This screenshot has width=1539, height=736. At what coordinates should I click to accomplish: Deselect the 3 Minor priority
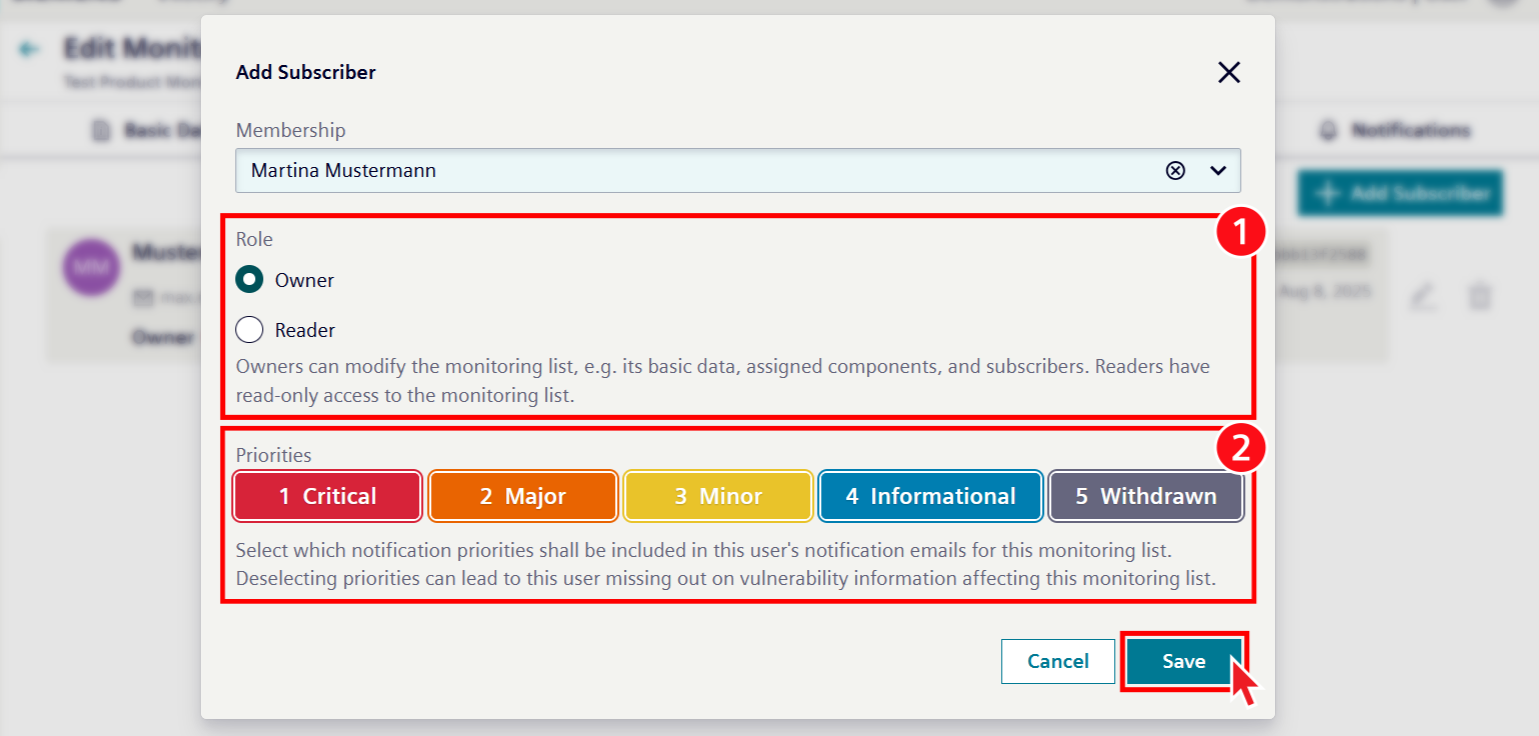(x=717, y=496)
